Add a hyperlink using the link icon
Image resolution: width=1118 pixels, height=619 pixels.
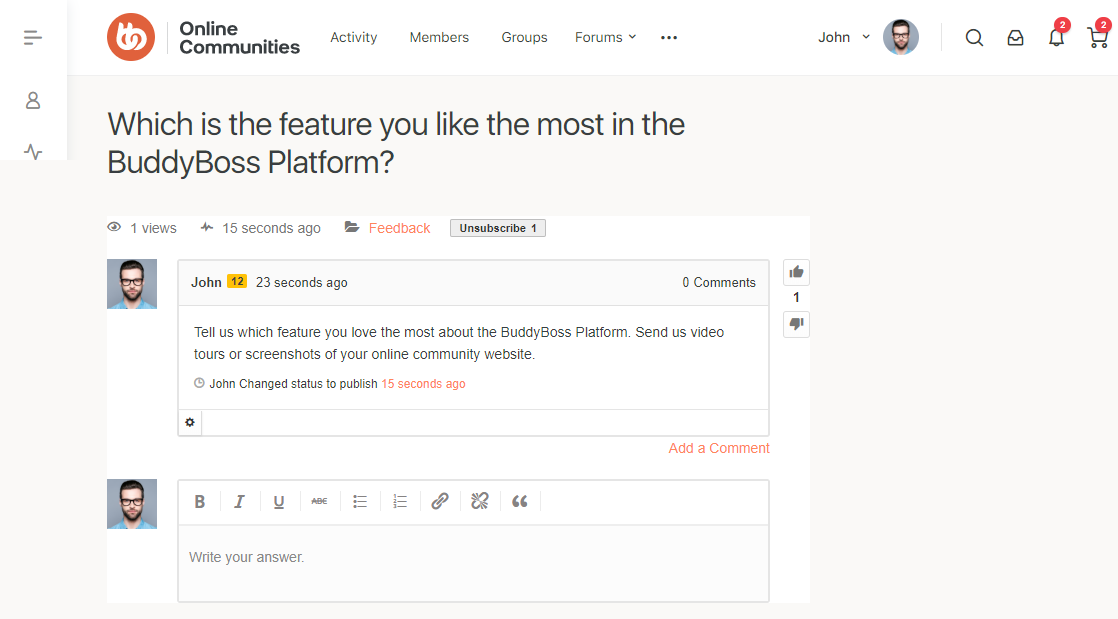tap(440, 500)
